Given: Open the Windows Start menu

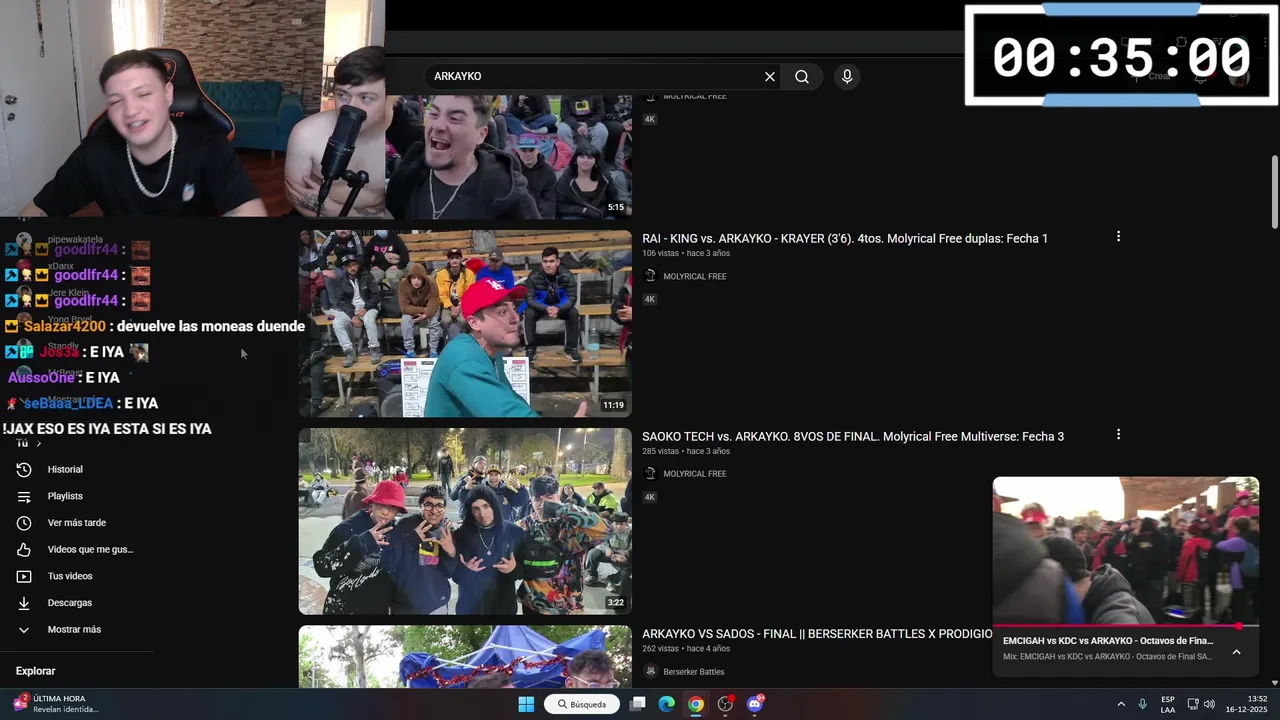Looking at the screenshot, I should [526, 704].
